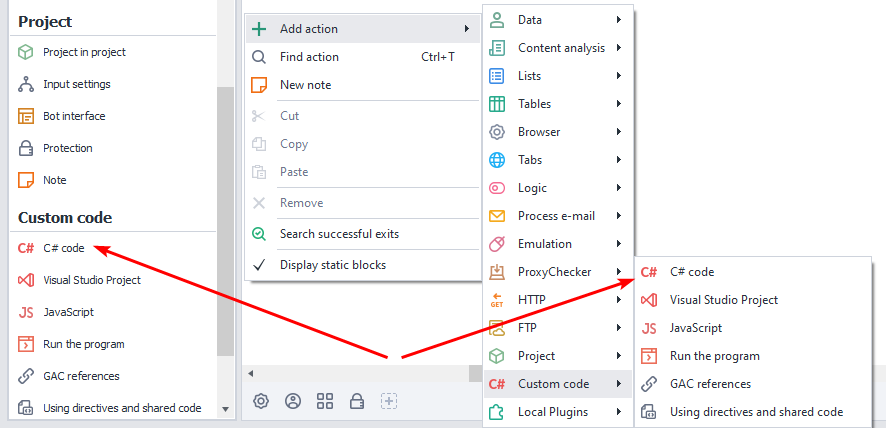This screenshot has width=886, height=428.
Task: Open Input settings in Project panel
Action: 76,84
